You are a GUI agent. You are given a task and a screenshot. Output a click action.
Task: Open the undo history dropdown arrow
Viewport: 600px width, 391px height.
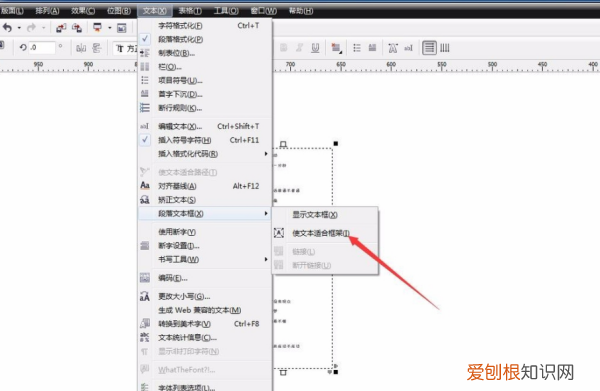(19, 28)
